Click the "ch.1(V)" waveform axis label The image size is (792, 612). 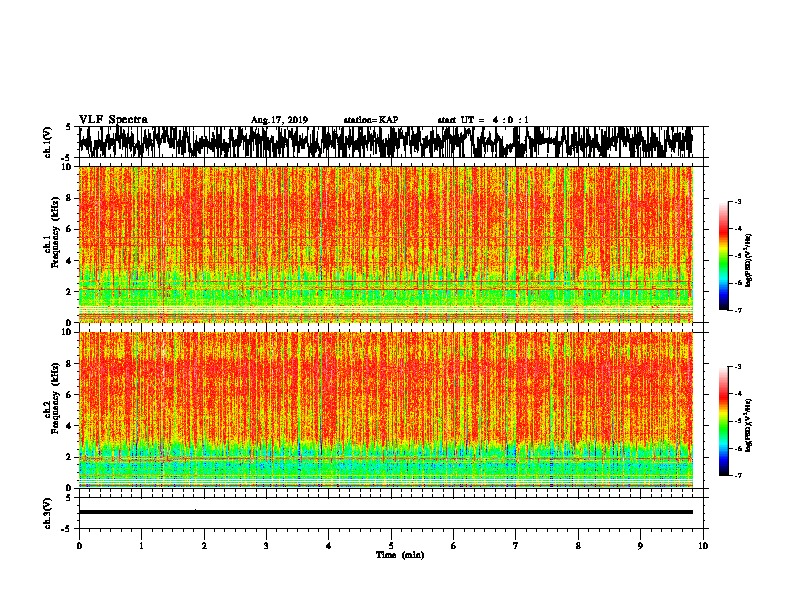point(48,142)
